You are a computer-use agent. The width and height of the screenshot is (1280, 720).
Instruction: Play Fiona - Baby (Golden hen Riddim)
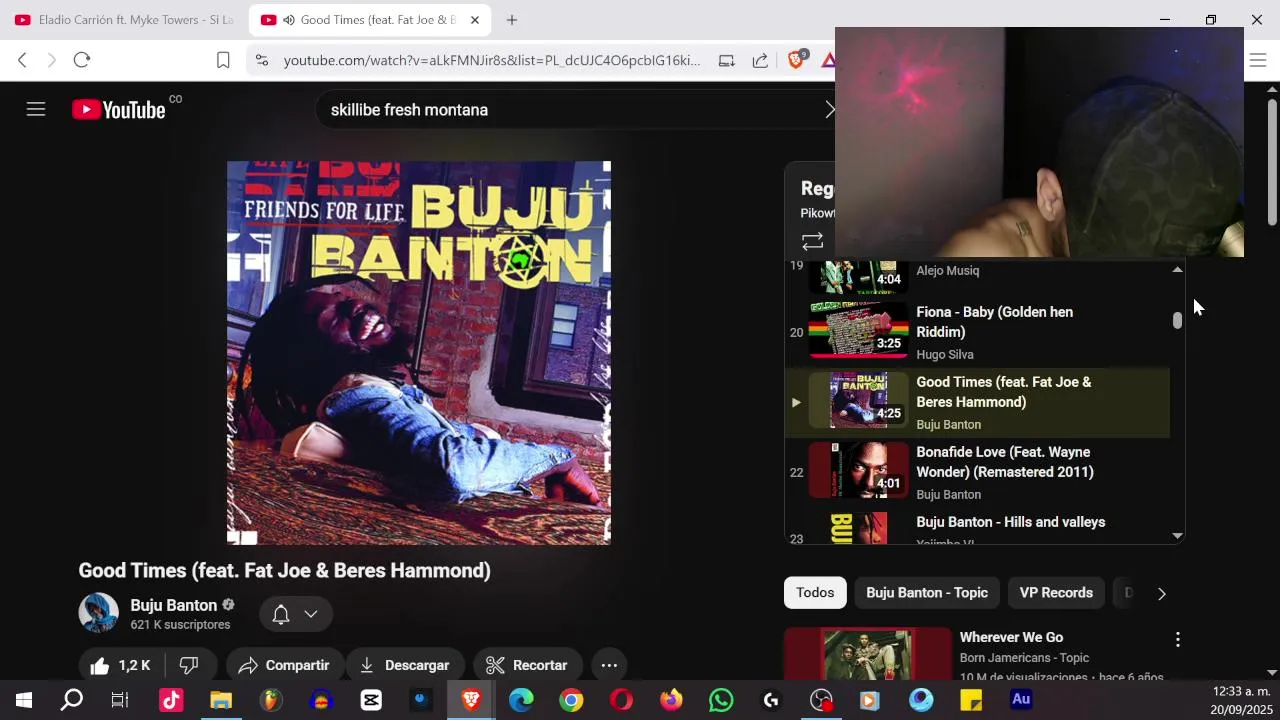click(x=995, y=322)
